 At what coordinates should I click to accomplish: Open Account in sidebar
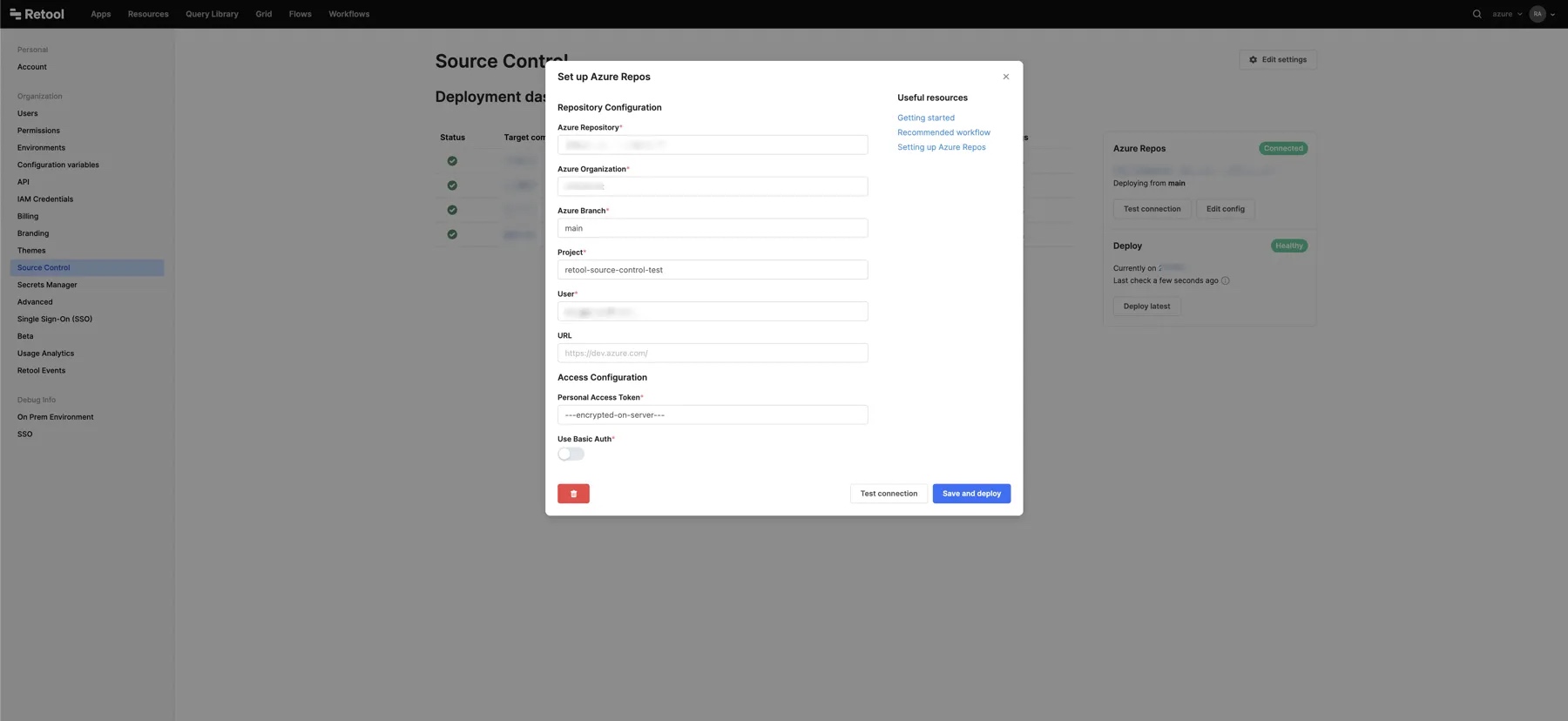tap(32, 67)
